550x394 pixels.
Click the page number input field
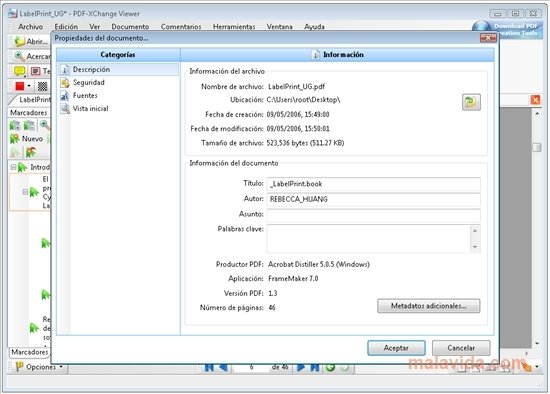[x=251, y=367]
